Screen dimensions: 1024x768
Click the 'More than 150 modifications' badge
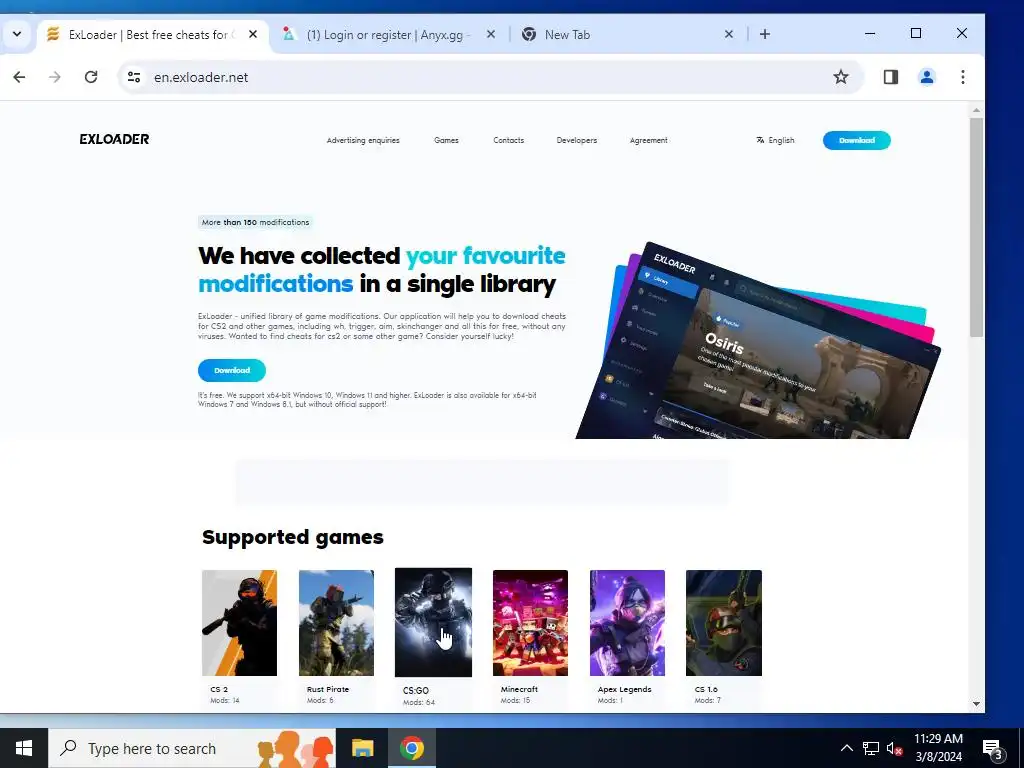coord(255,223)
